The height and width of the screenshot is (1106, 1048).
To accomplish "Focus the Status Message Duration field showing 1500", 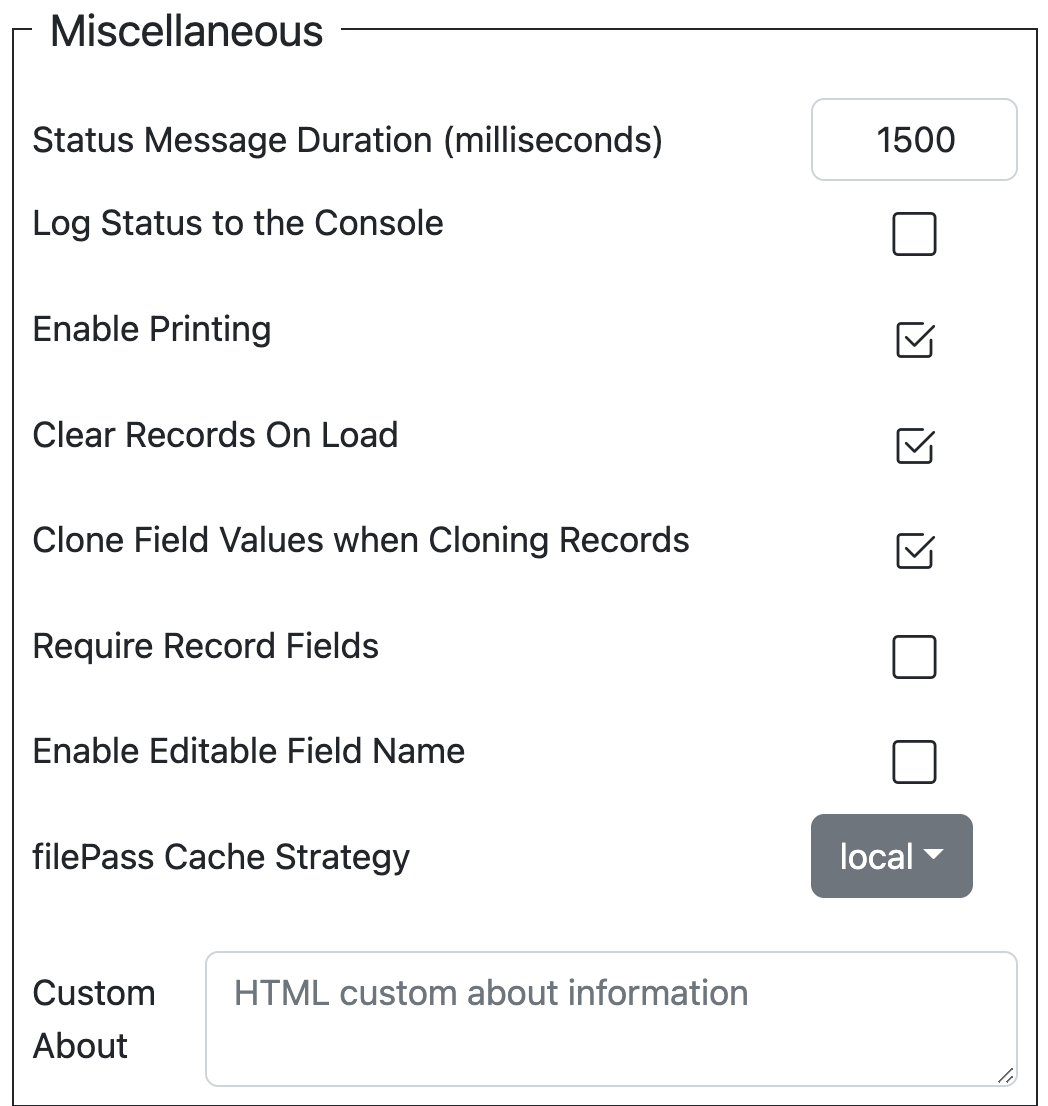I will click(x=914, y=140).
